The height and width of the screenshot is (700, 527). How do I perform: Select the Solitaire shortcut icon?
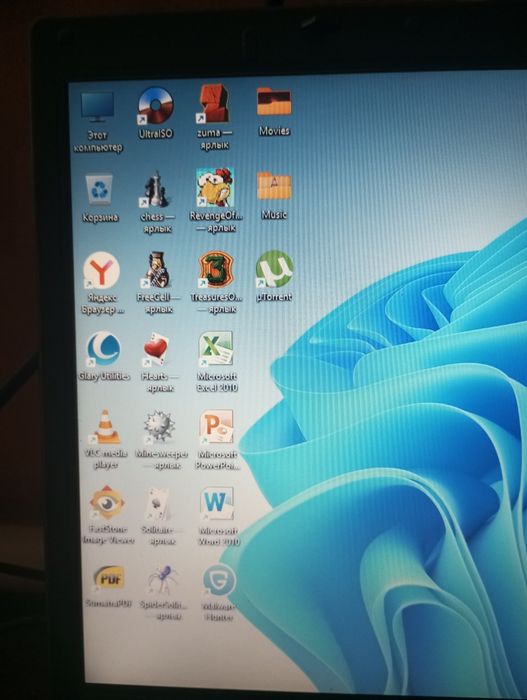click(159, 504)
